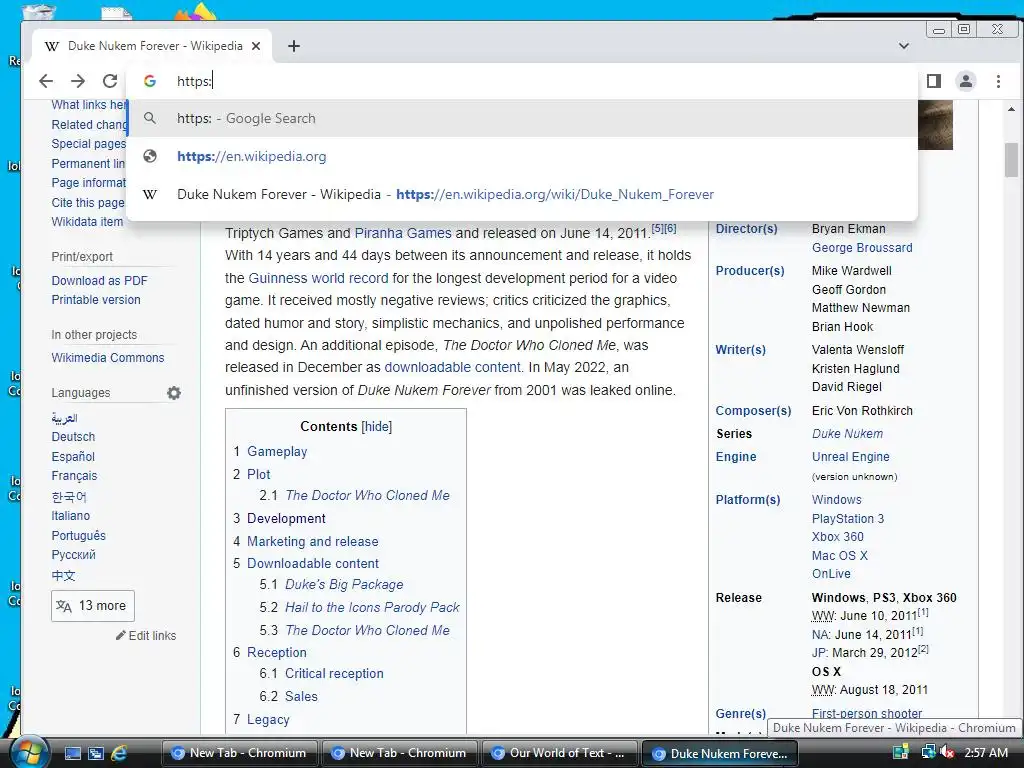The image size is (1024, 768).
Task: Click the page vertical scrollbar thumb
Action: 1012,159
